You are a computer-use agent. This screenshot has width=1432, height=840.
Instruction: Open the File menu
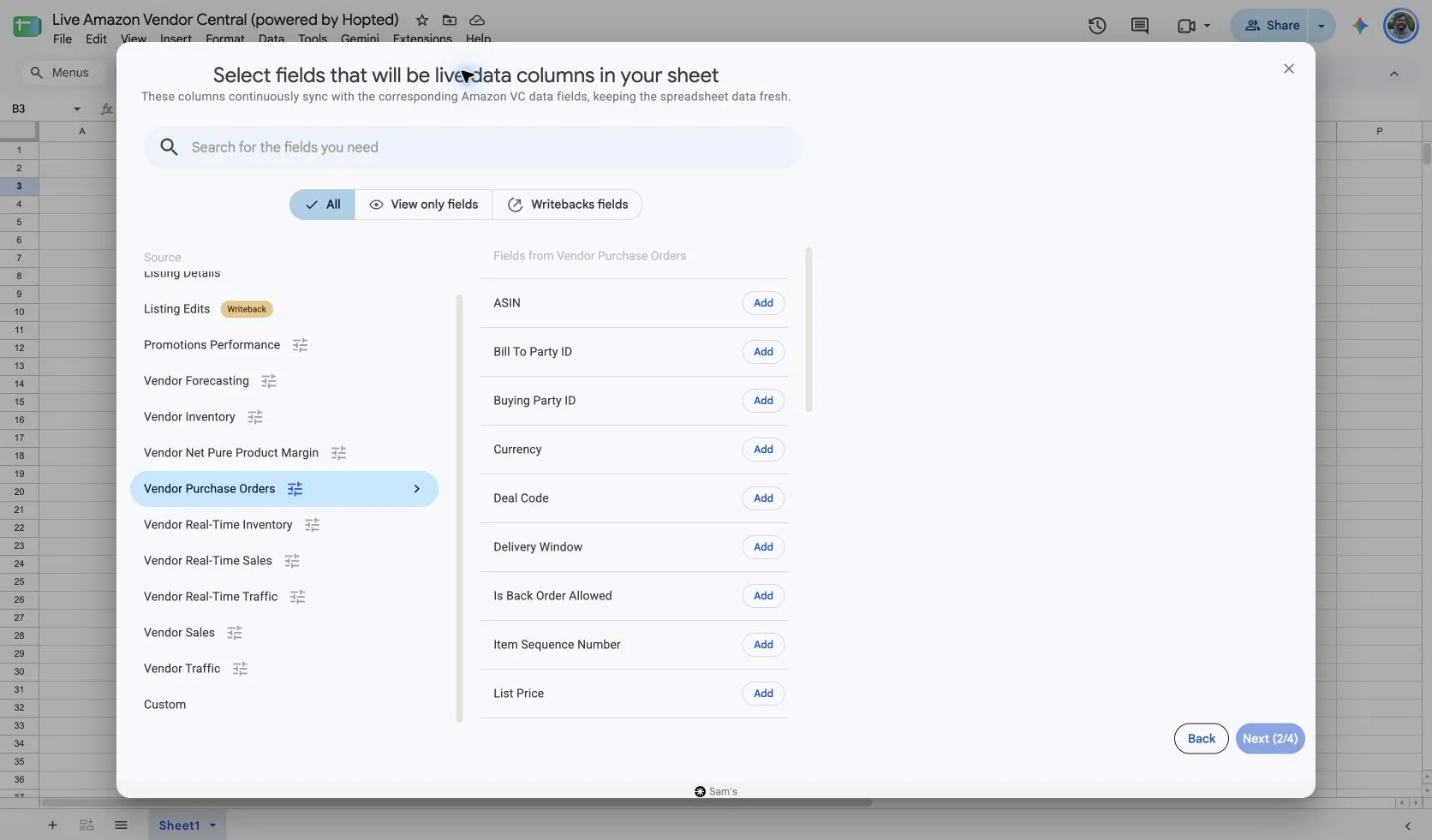click(x=63, y=39)
